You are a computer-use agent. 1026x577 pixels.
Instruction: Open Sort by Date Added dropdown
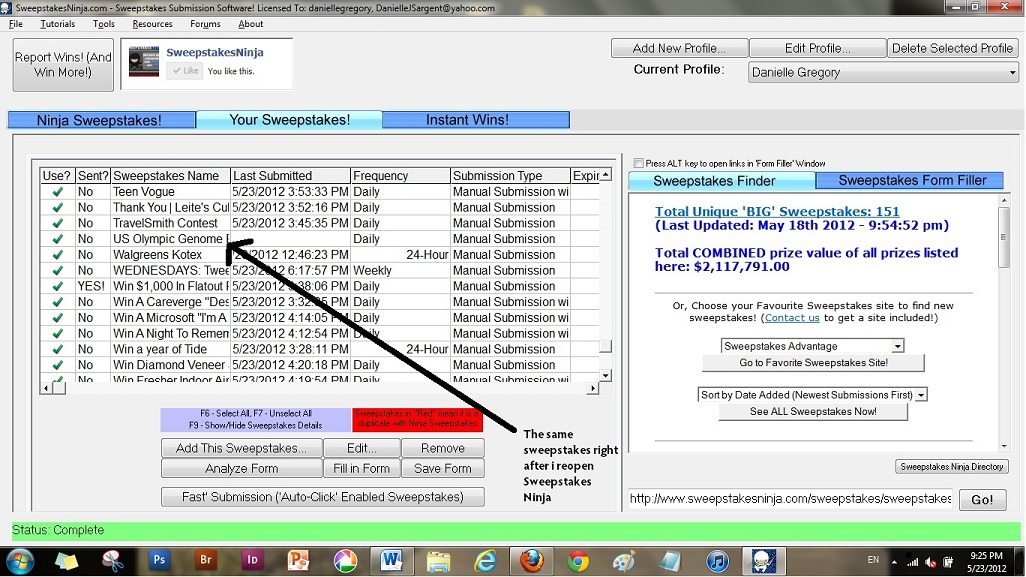click(921, 395)
